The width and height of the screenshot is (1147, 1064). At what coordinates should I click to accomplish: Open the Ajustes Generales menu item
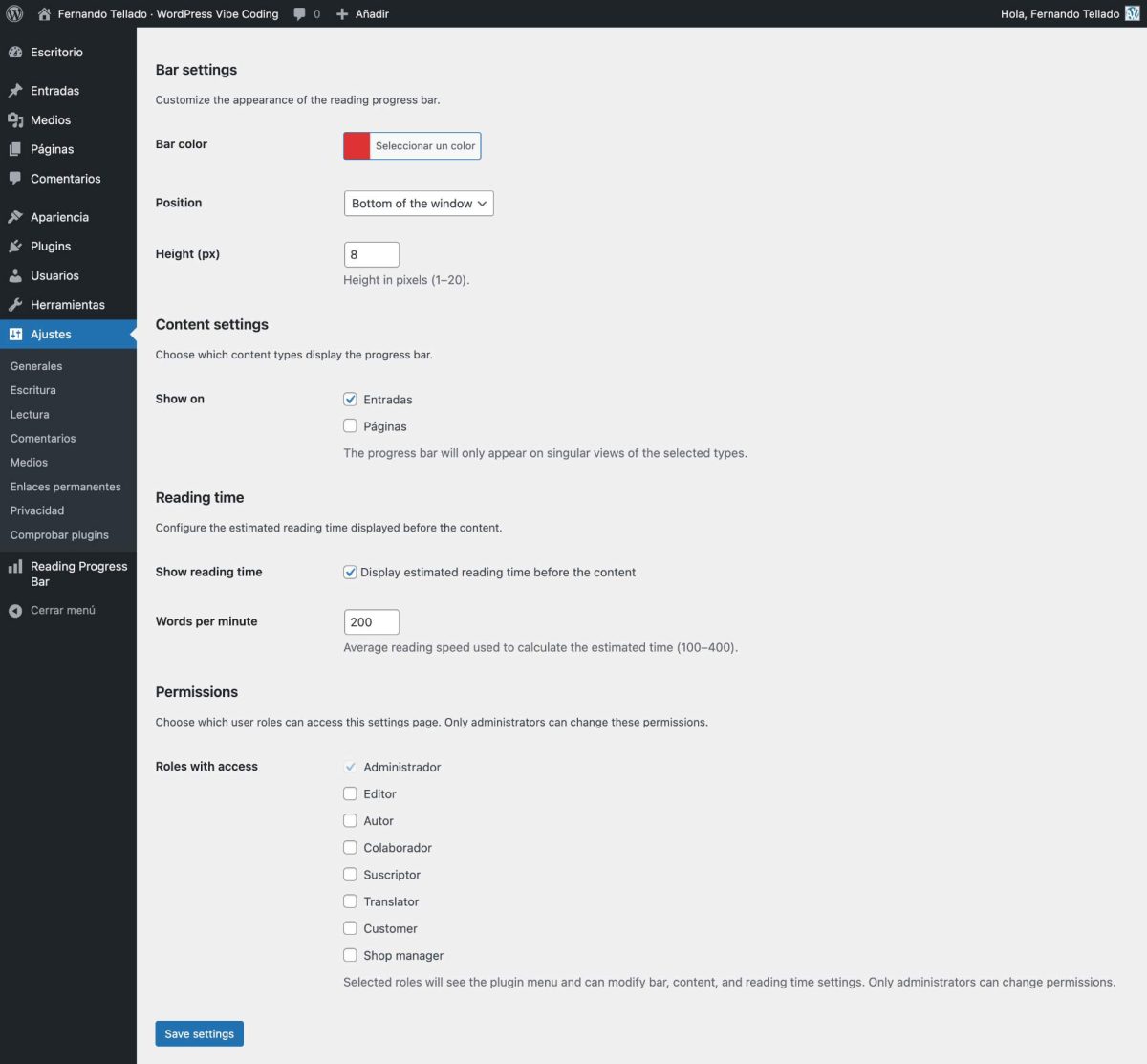click(35, 365)
